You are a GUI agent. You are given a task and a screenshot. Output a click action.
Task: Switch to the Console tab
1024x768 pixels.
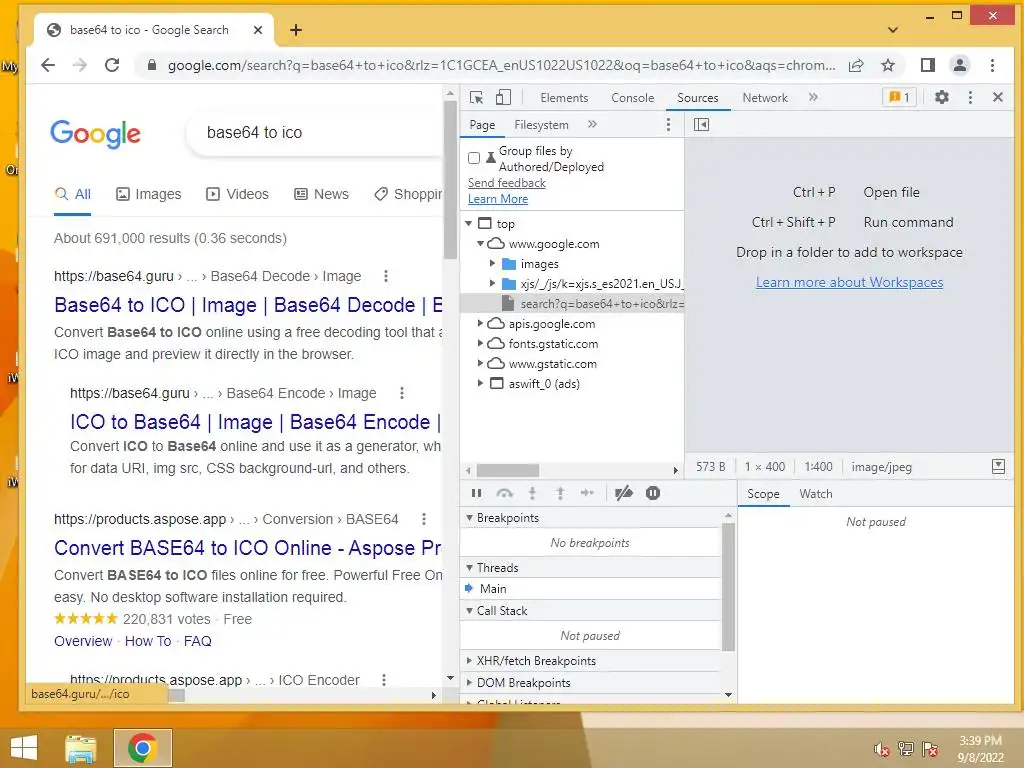[x=632, y=97]
